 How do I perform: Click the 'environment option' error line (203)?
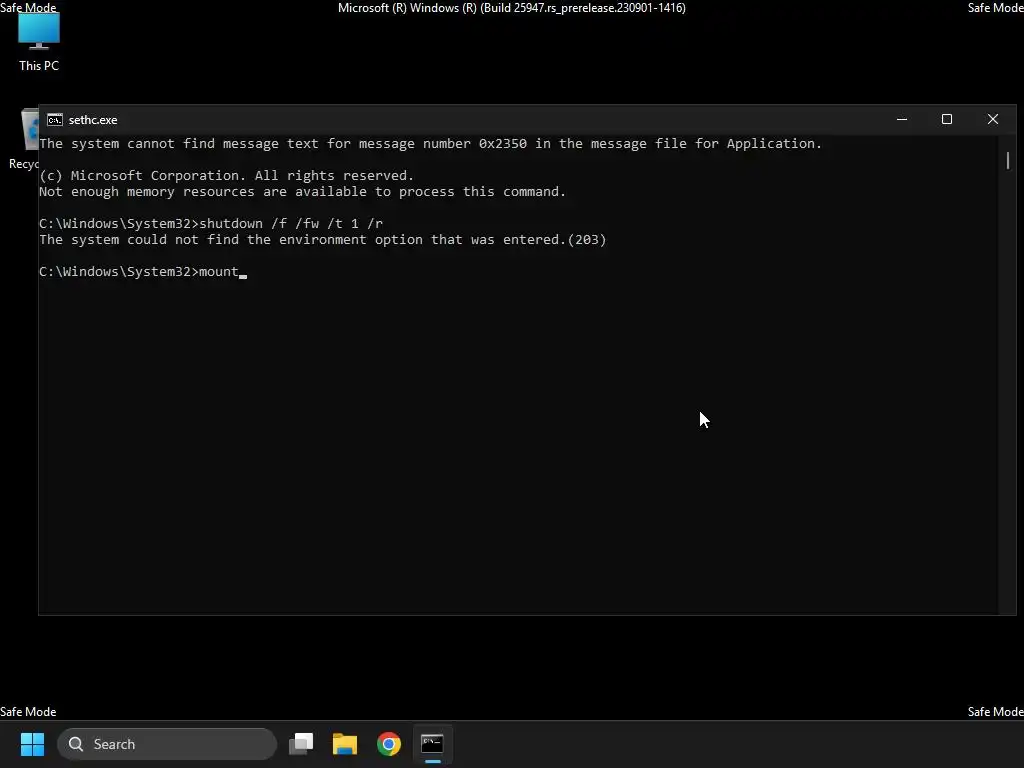[x=323, y=240]
